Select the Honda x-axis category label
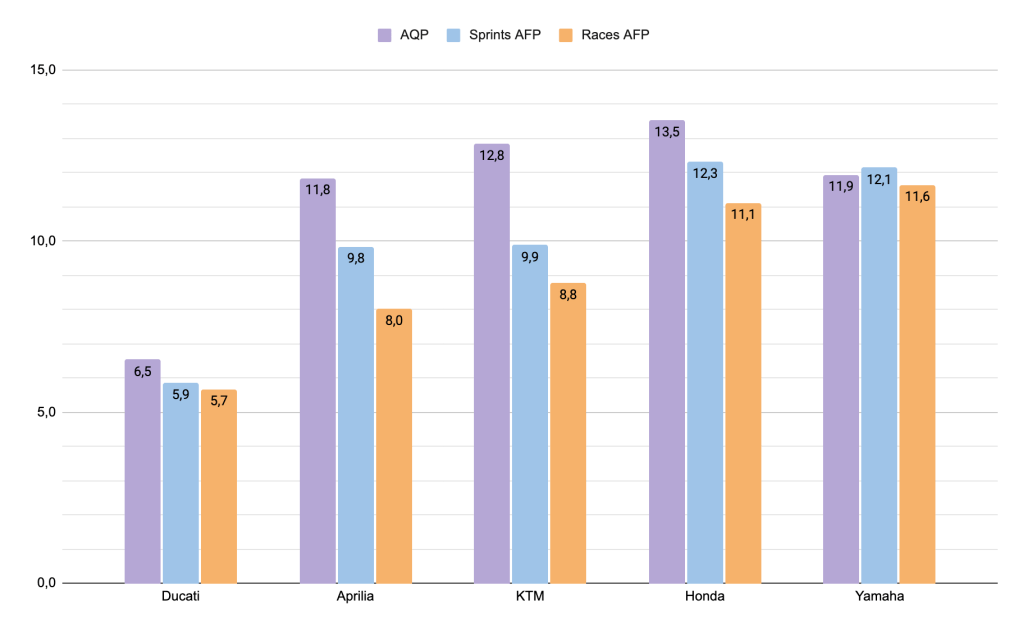This screenshot has width=1023, height=632. point(705,597)
